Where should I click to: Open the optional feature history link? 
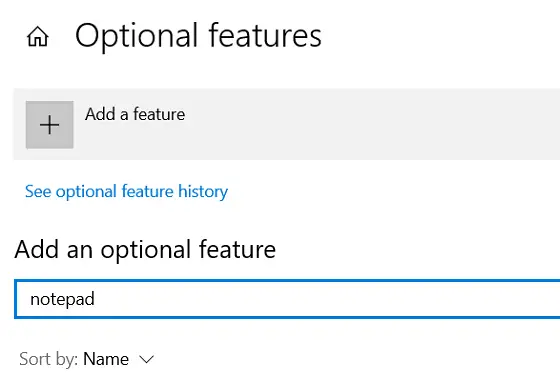pyautogui.click(x=126, y=192)
